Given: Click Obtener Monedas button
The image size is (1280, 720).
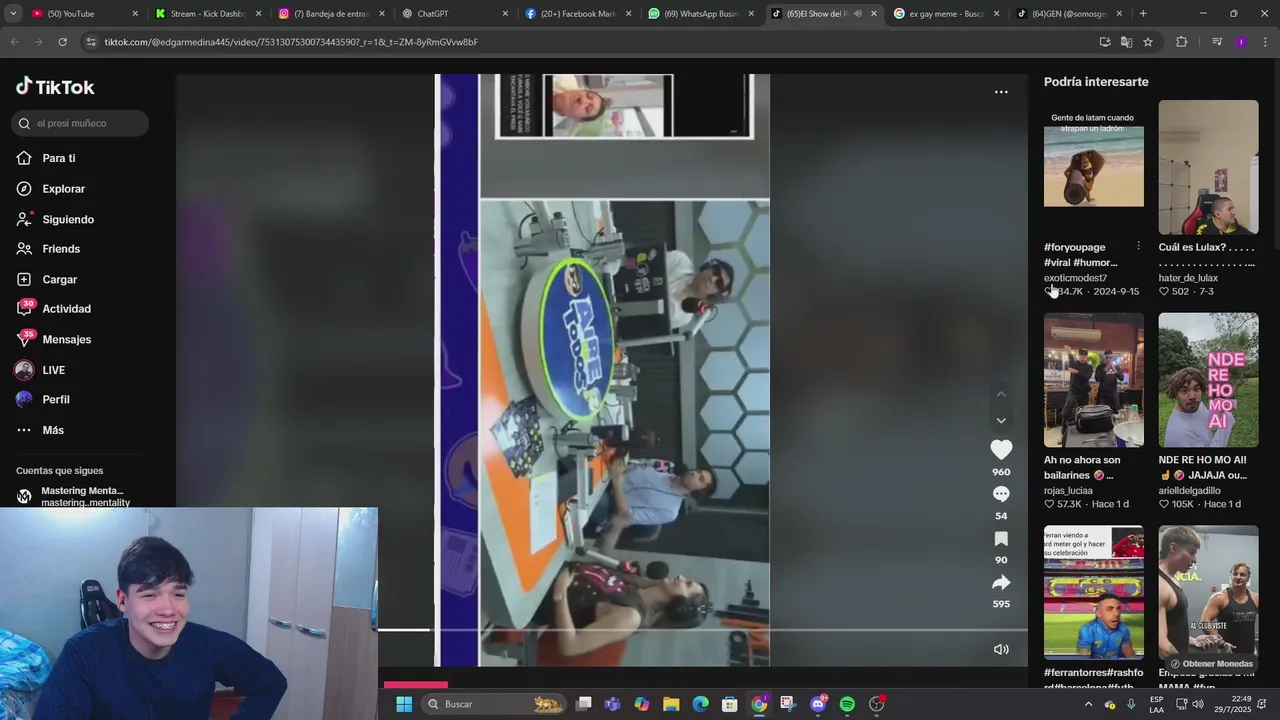Looking at the screenshot, I should coord(1211,664).
